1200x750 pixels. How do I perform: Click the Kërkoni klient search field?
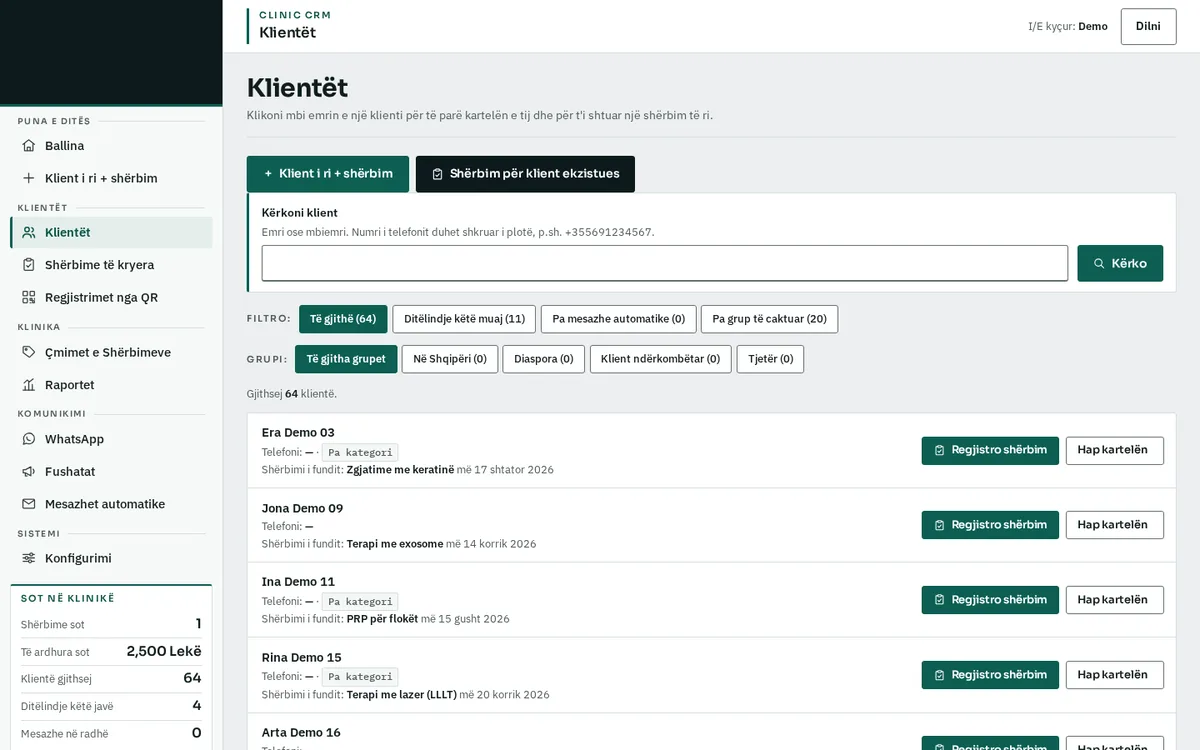665,263
